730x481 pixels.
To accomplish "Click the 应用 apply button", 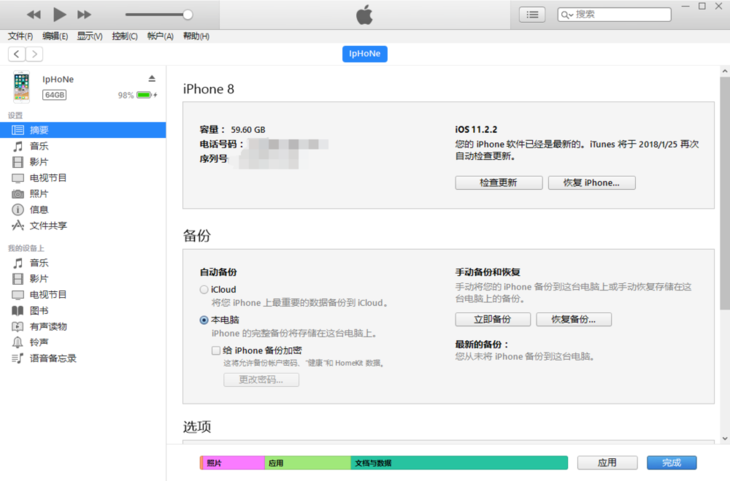I will pyautogui.click(x=607, y=463).
